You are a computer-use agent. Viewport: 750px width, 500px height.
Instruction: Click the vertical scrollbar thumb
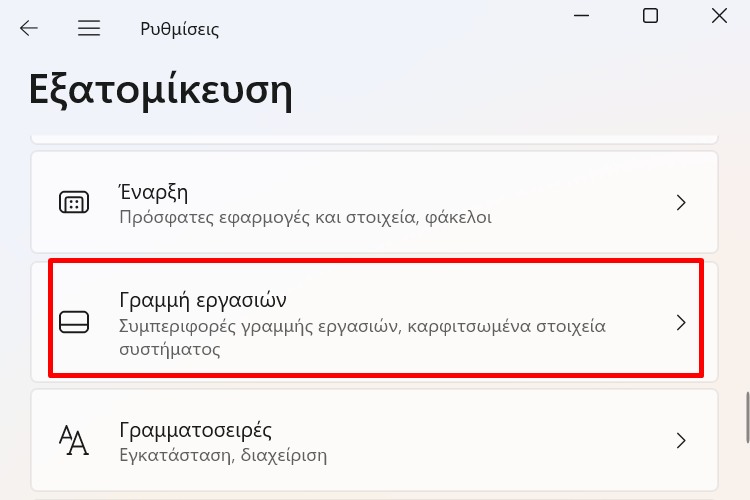tap(747, 417)
